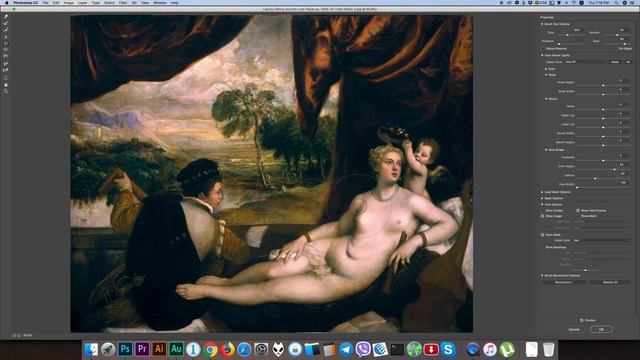Viewport: 640px width, 360px height.
Task: Collapse the Face Shape section
Action: point(546,150)
